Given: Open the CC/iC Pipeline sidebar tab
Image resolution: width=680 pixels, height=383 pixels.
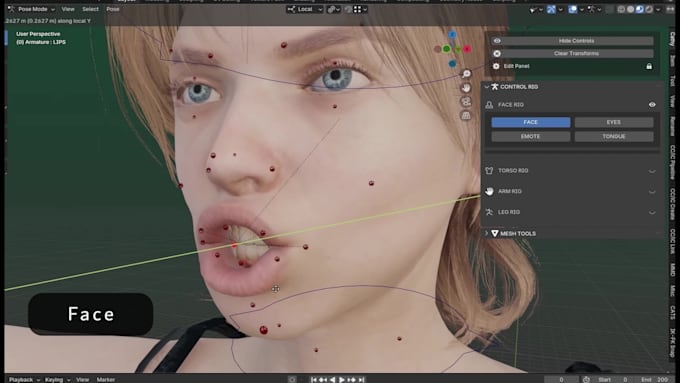Looking at the screenshot, I should click(x=672, y=162).
